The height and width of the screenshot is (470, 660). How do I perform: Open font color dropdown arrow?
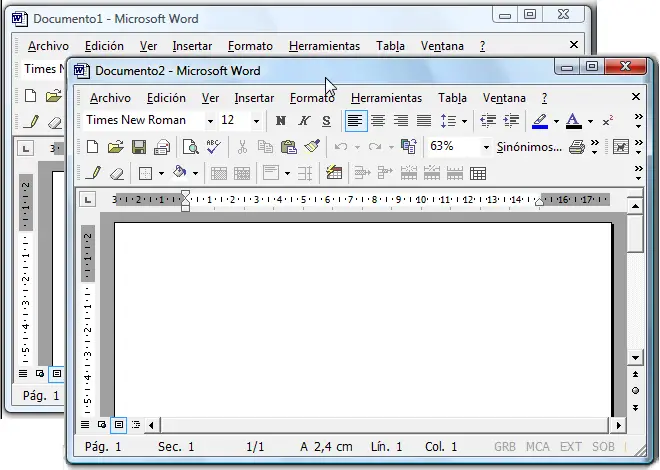pos(590,122)
